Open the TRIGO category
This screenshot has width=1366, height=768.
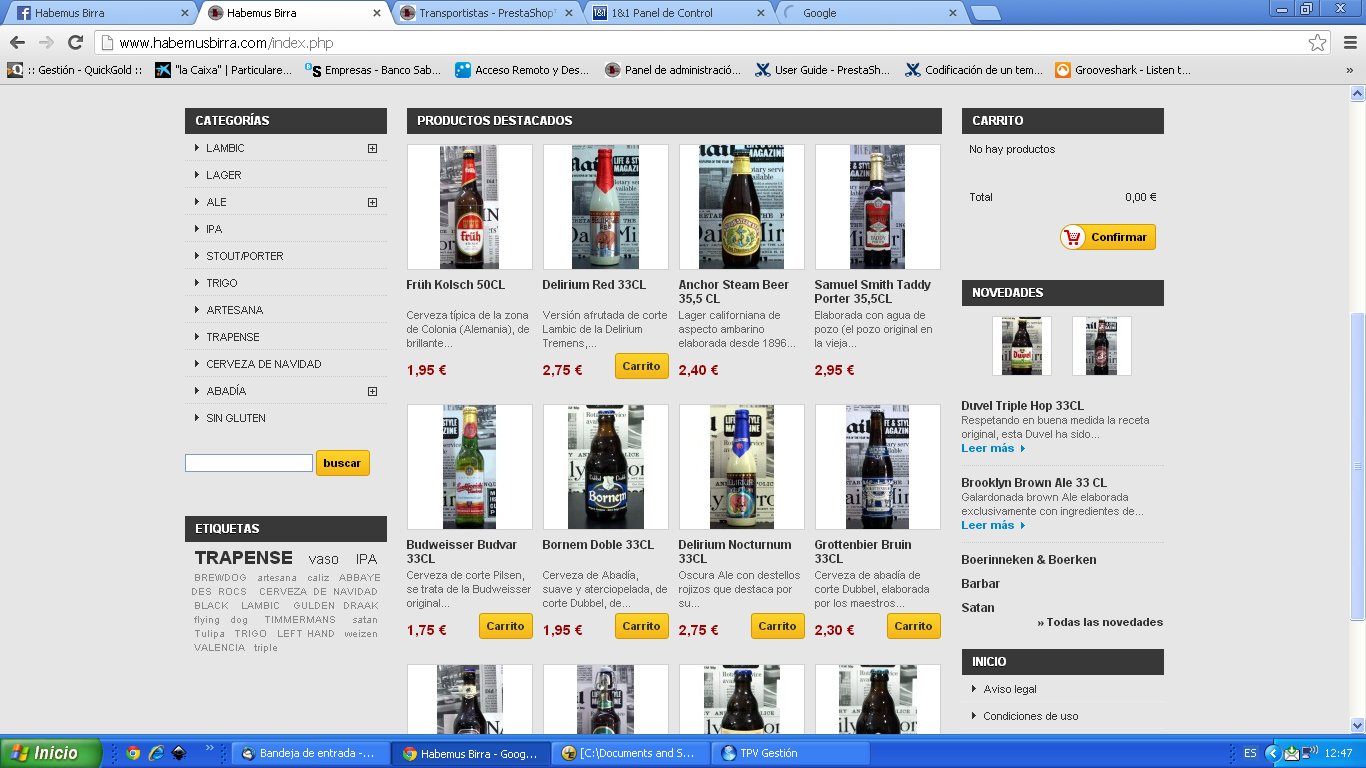point(222,283)
